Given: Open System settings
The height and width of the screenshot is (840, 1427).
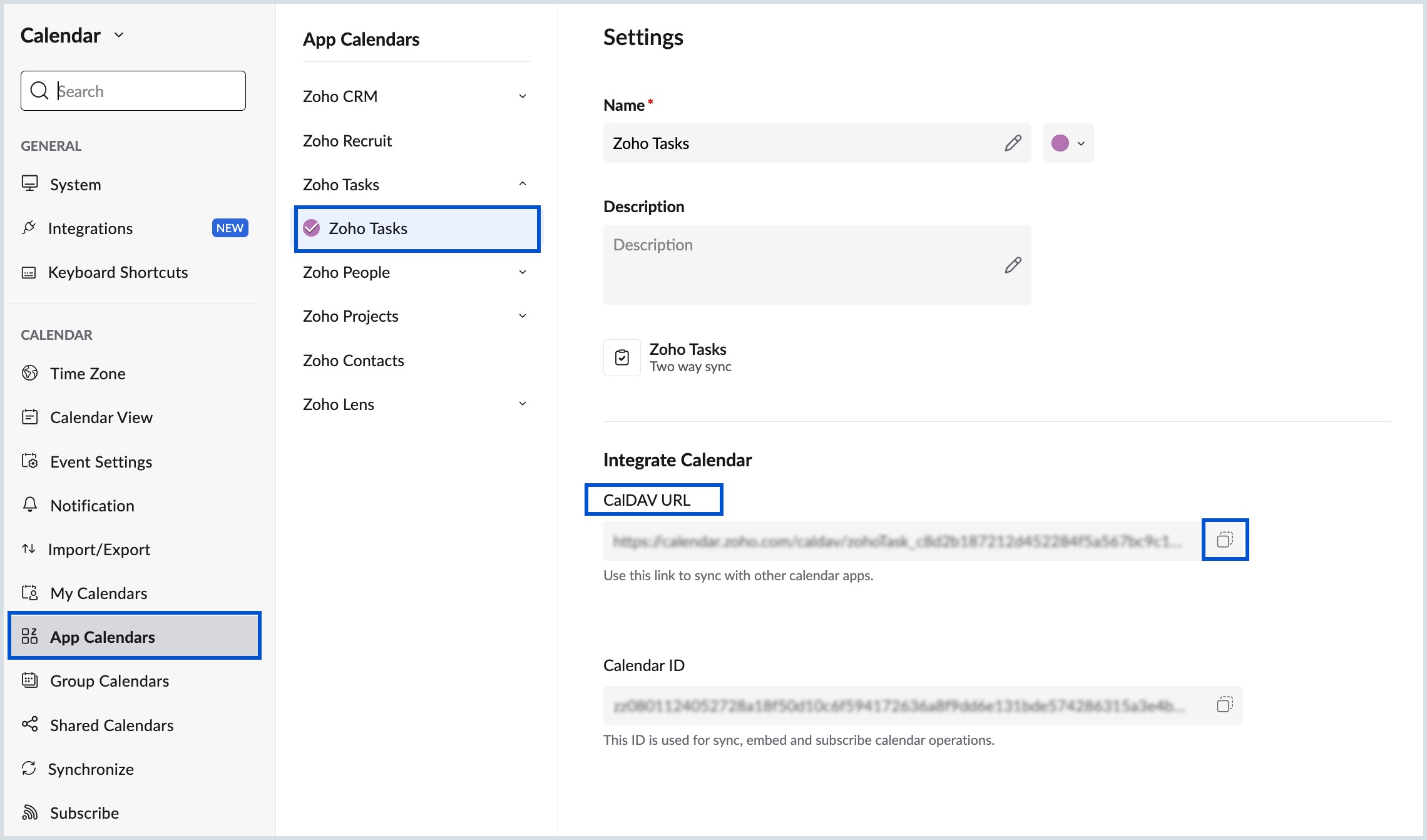Looking at the screenshot, I should (x=75, y=185).
